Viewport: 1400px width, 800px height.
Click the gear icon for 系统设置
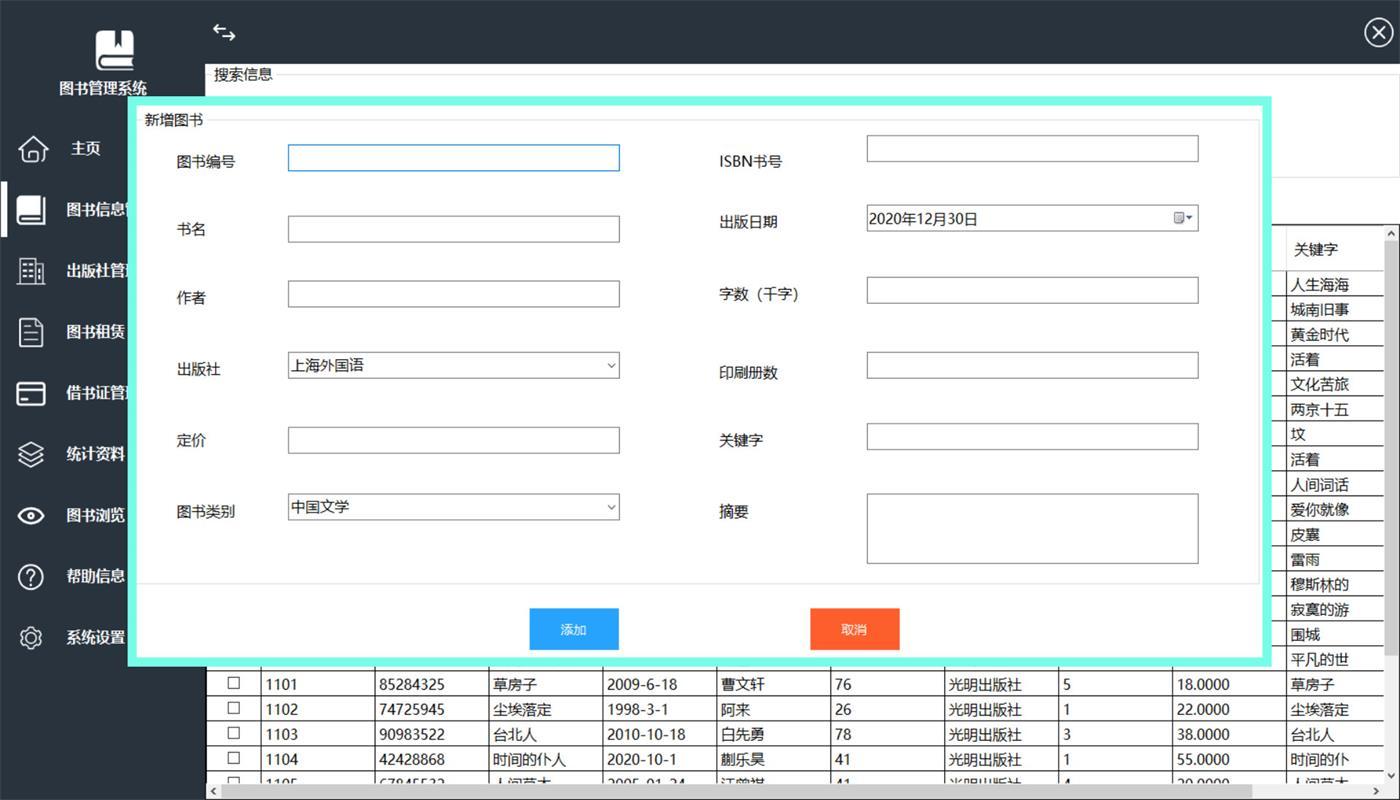click(31, 637)
